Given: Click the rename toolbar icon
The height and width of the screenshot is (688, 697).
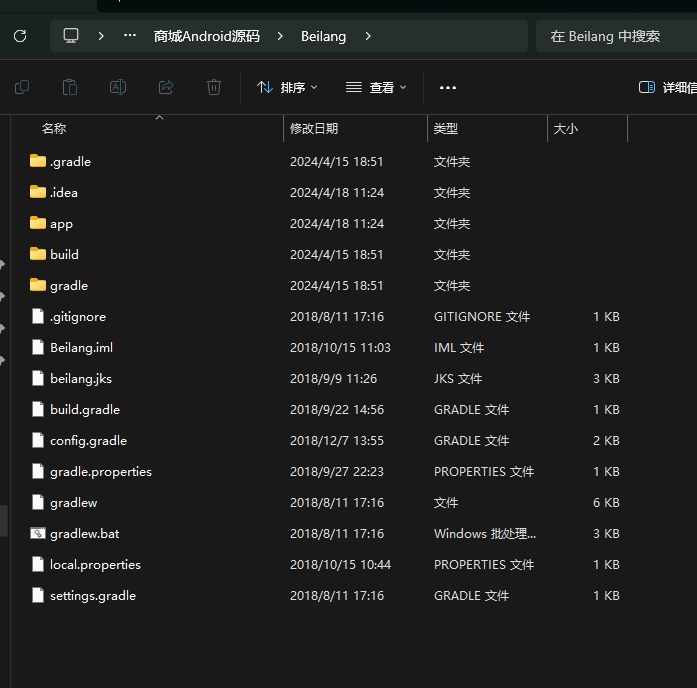Looking at the screenshot, I should pyautogui.click(x=118, y=87).
